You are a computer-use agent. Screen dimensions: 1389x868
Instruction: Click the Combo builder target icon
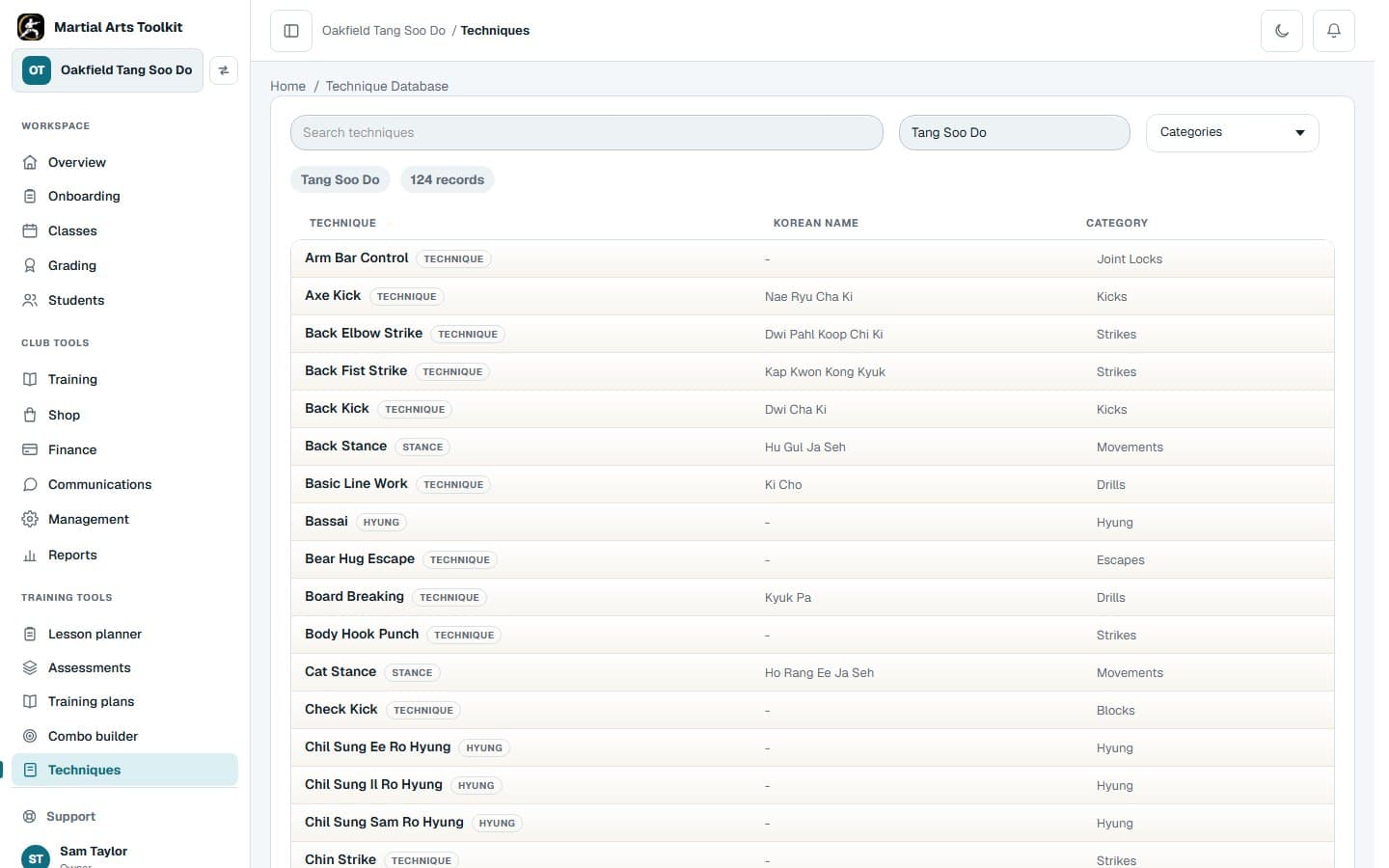[x=30, y=736]
